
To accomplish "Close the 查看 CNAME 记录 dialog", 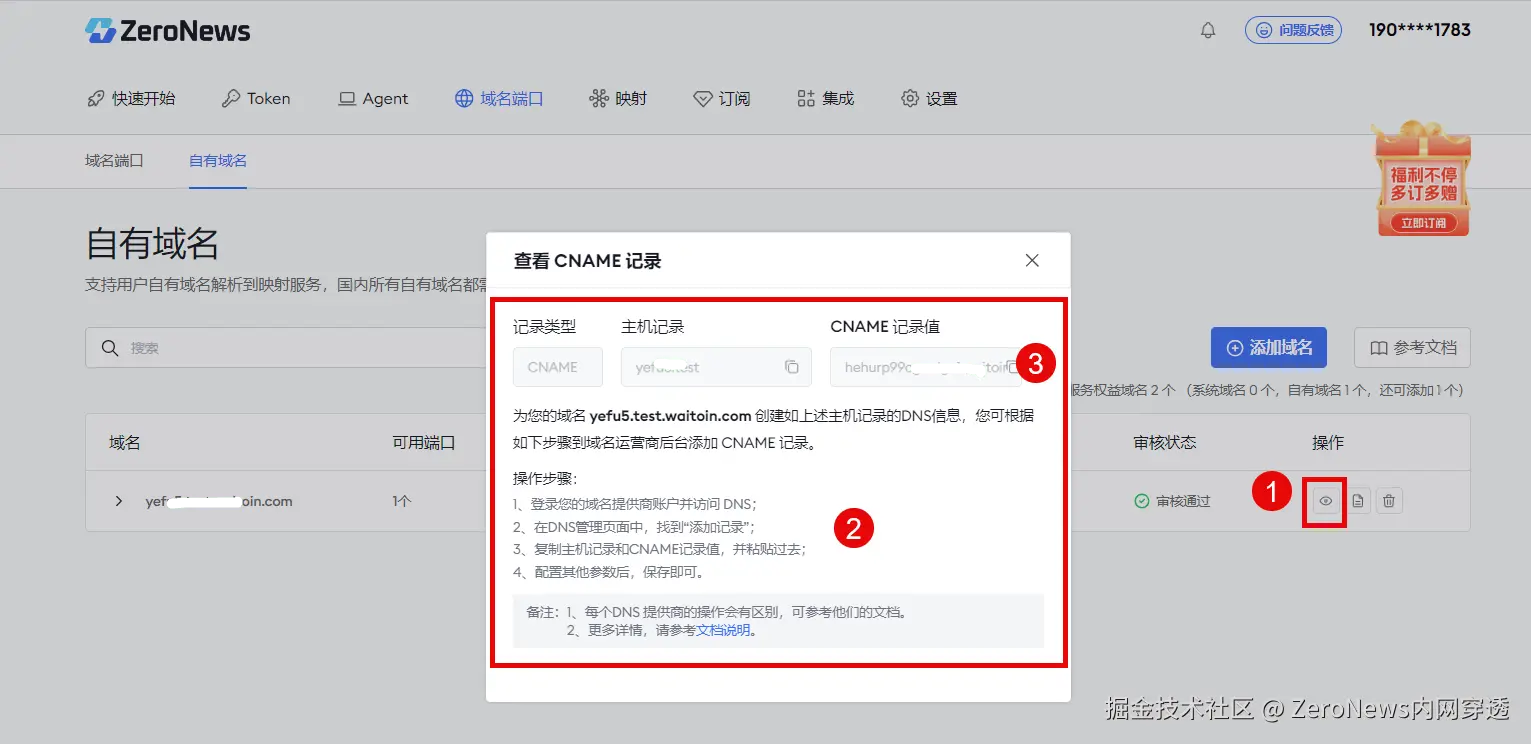I will click(1032, 260).
